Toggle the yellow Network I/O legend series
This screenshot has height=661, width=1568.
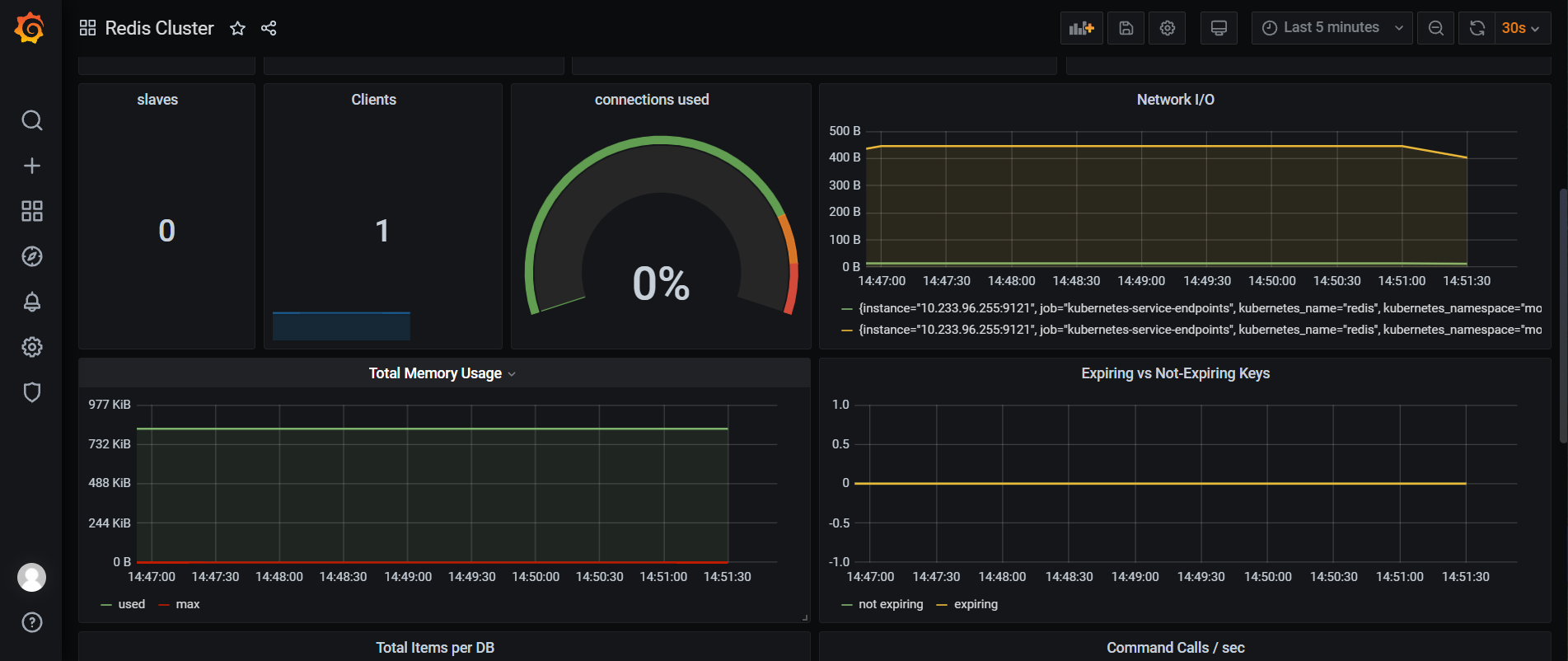click(1200, 330)
